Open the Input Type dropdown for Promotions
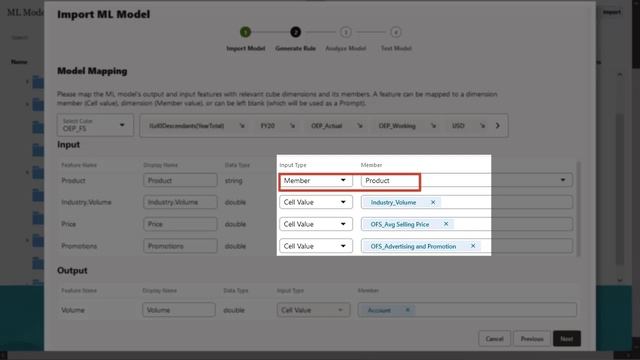 tap(315, 246)
